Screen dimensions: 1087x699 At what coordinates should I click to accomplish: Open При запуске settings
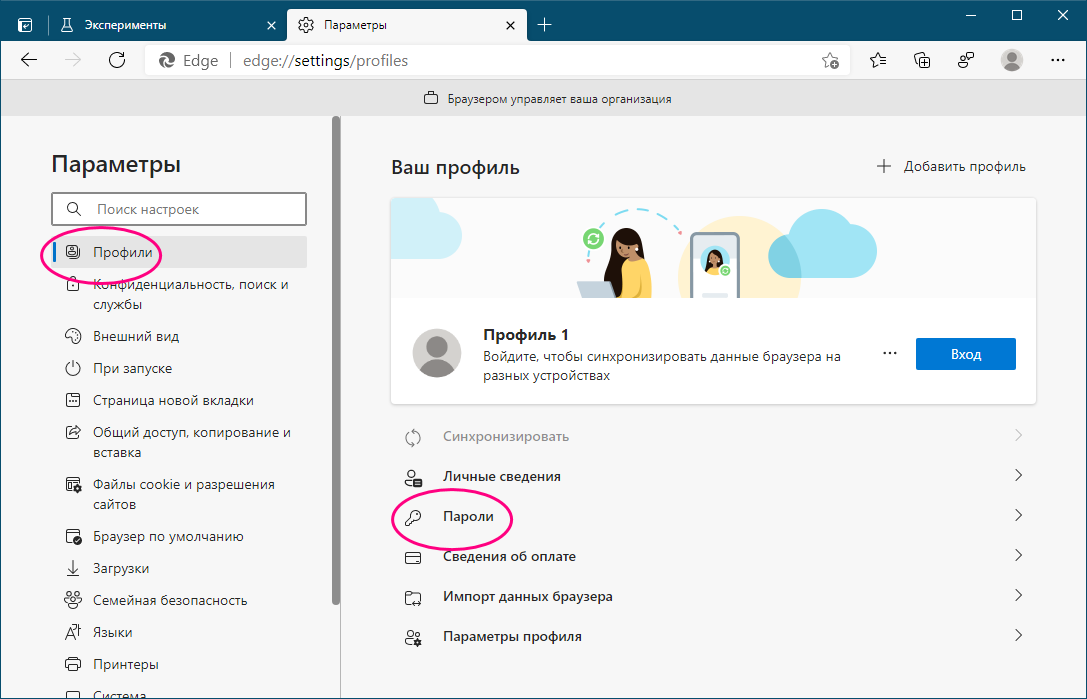pyautogui.click(x=180, y=368)
